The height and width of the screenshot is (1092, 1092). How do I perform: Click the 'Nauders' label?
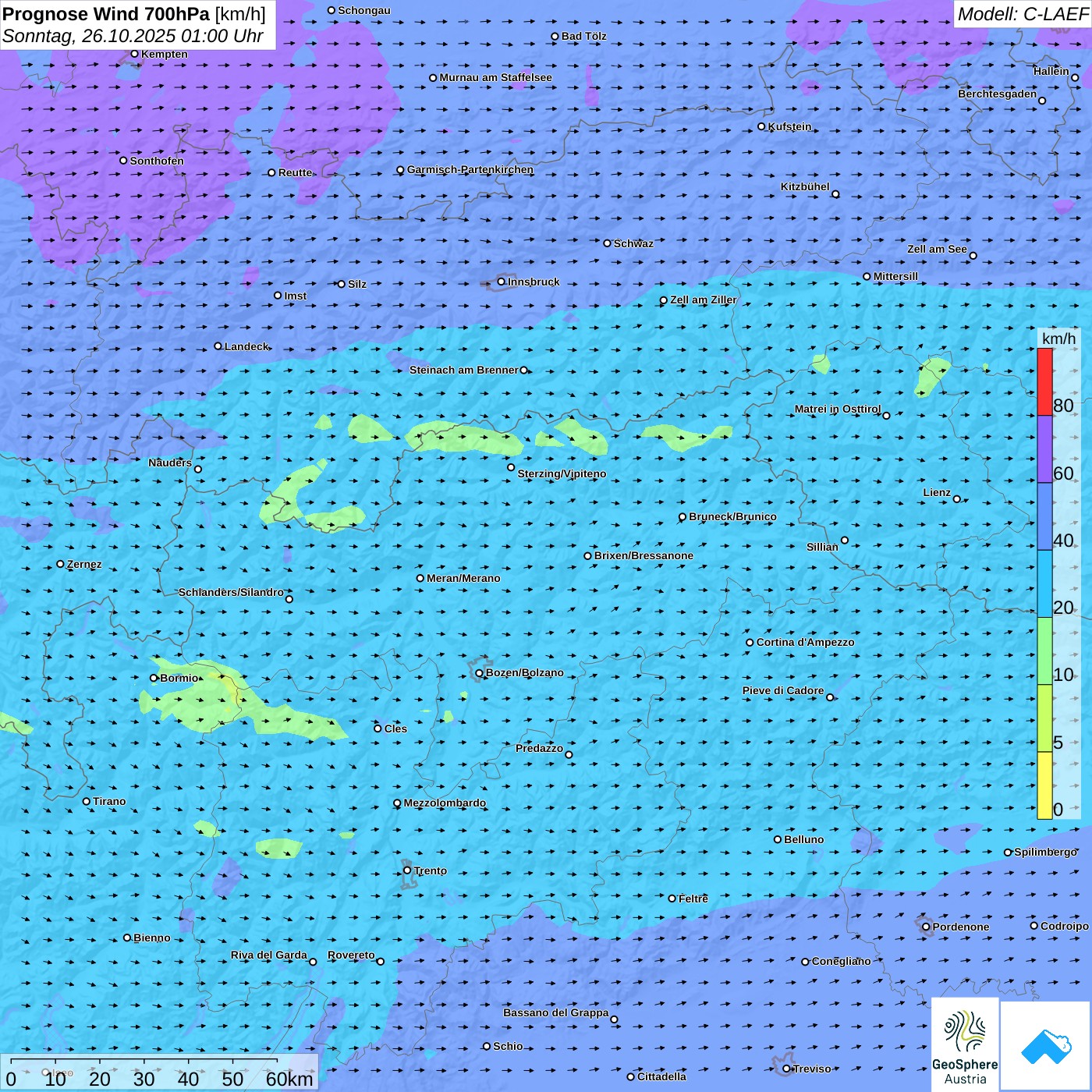click(170, 463)
